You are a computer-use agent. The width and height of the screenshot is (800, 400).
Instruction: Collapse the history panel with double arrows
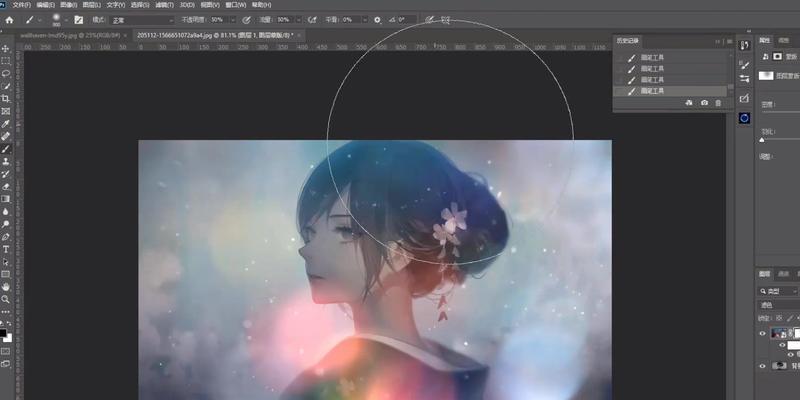click(x=718, y=41)
